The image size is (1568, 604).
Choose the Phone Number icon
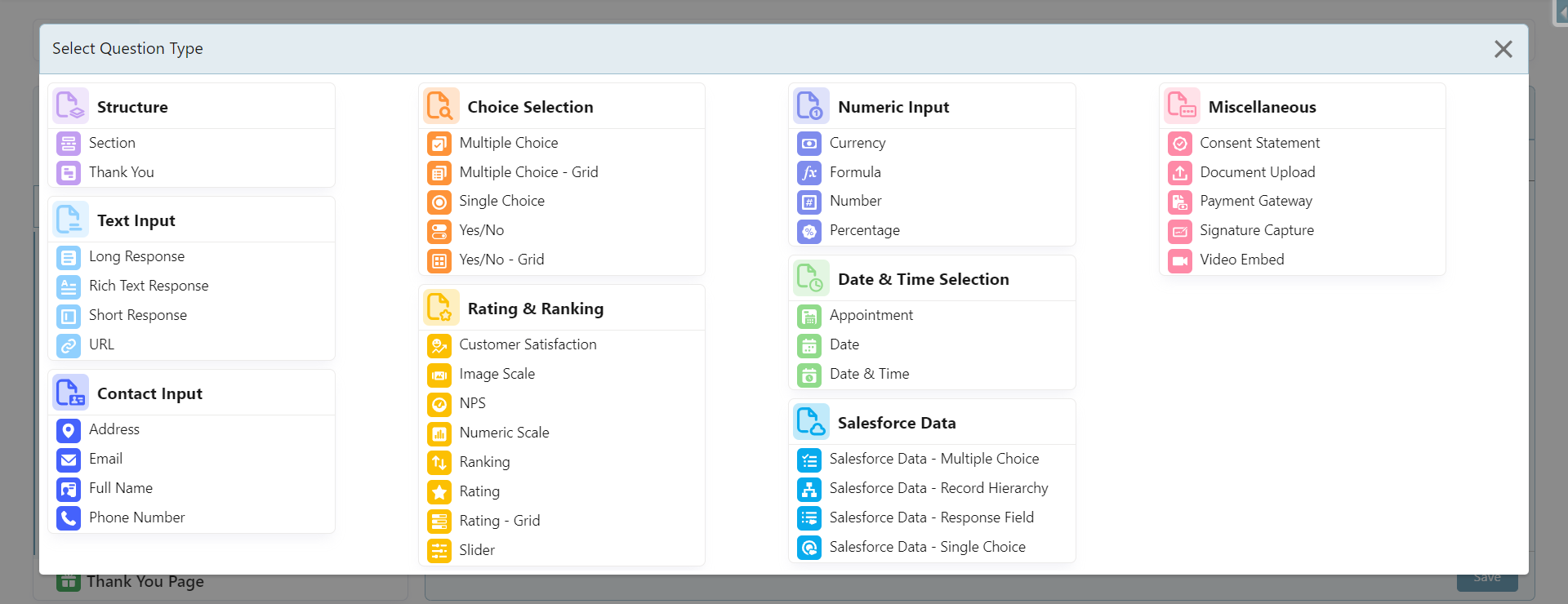coord(69,518)
